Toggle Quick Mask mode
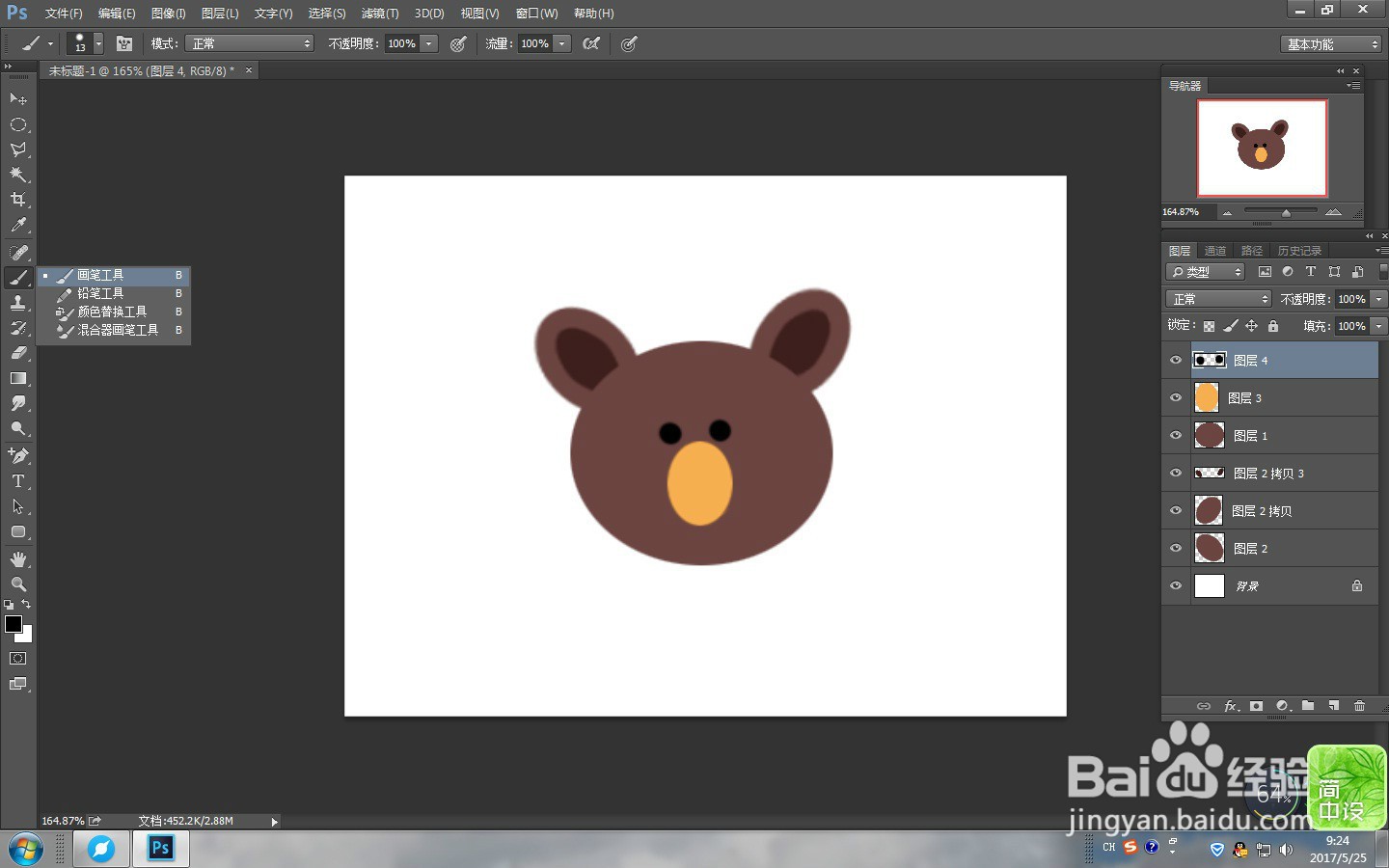The image size is (1389, 868). coord(18,659)
